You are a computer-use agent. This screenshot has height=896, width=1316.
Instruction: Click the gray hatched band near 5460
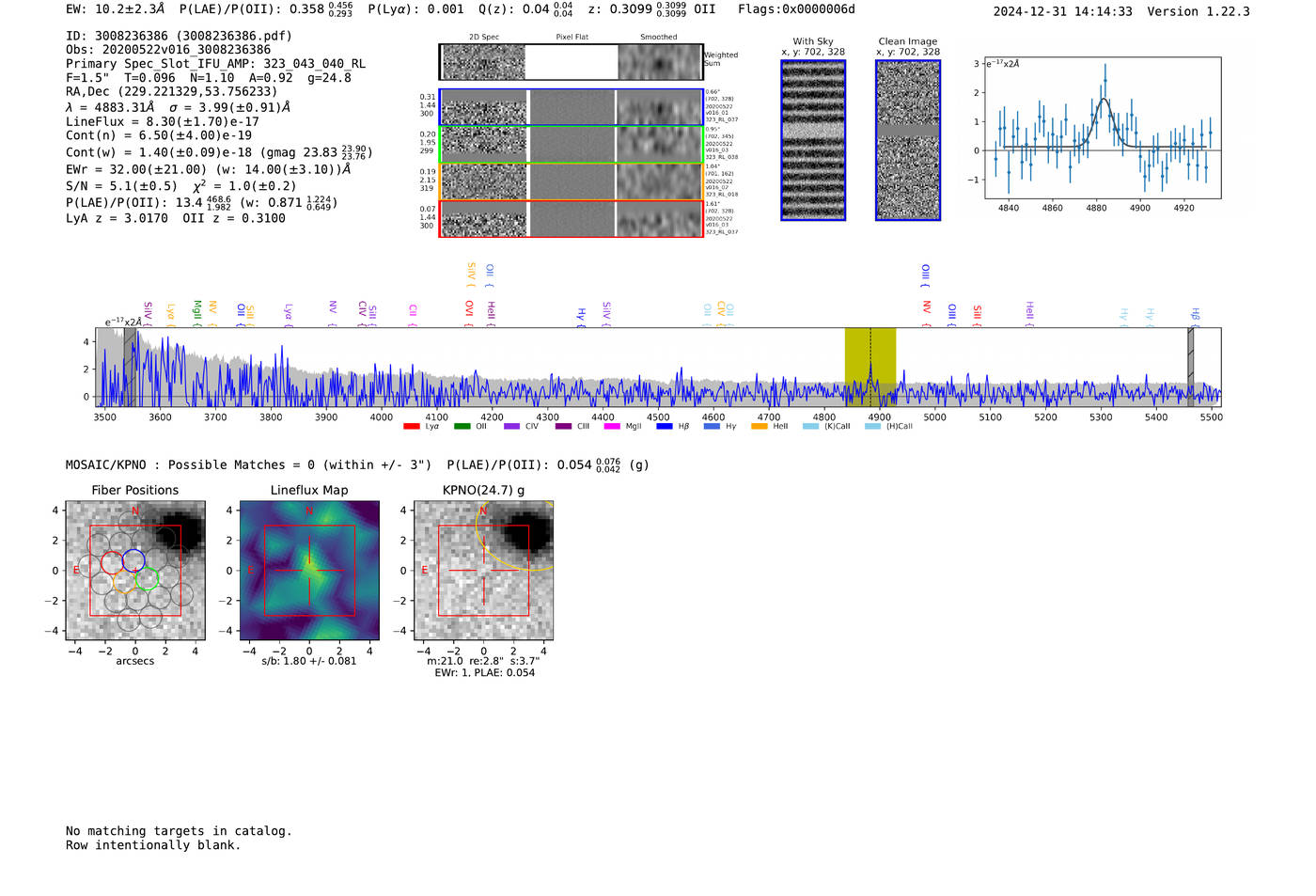tap(1191, 367)
